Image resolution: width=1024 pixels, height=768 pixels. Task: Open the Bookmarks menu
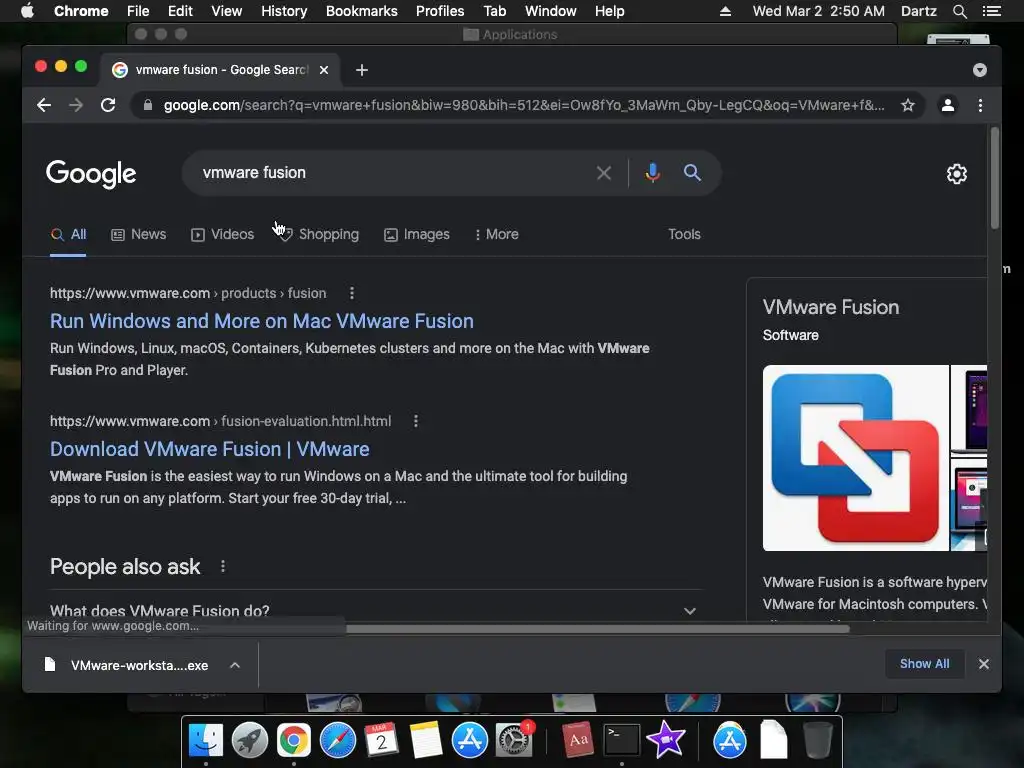pyautogui.click(x=362, y=11)
